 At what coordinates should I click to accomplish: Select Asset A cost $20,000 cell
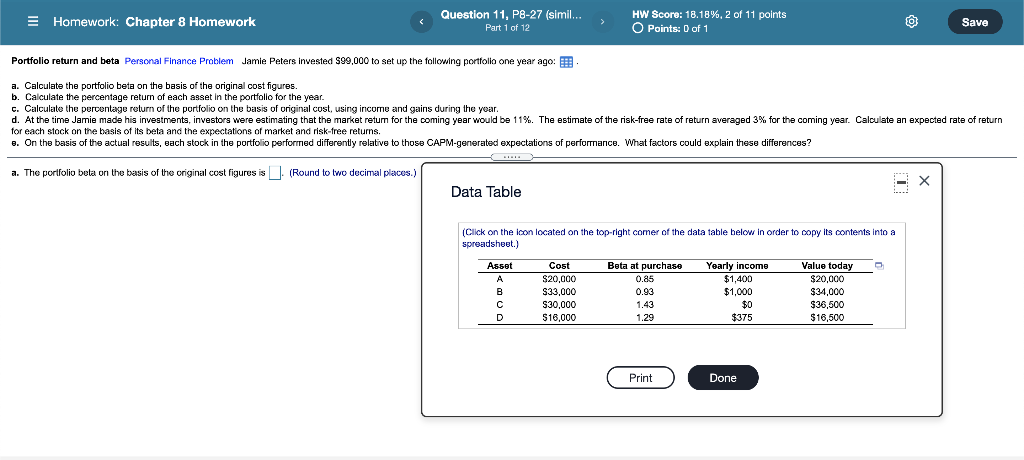click(559, 279)
